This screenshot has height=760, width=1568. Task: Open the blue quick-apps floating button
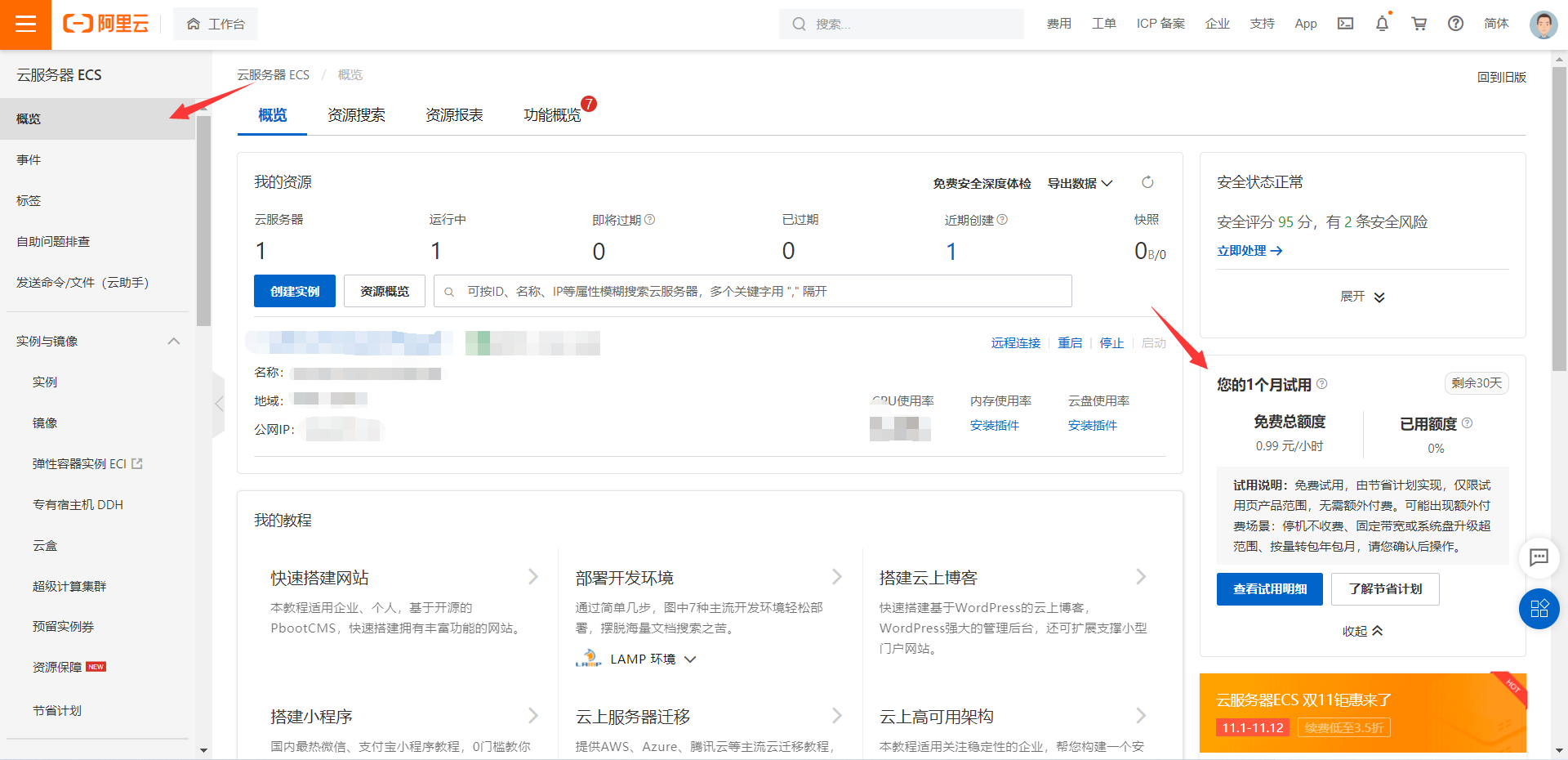click(1539, 609)
